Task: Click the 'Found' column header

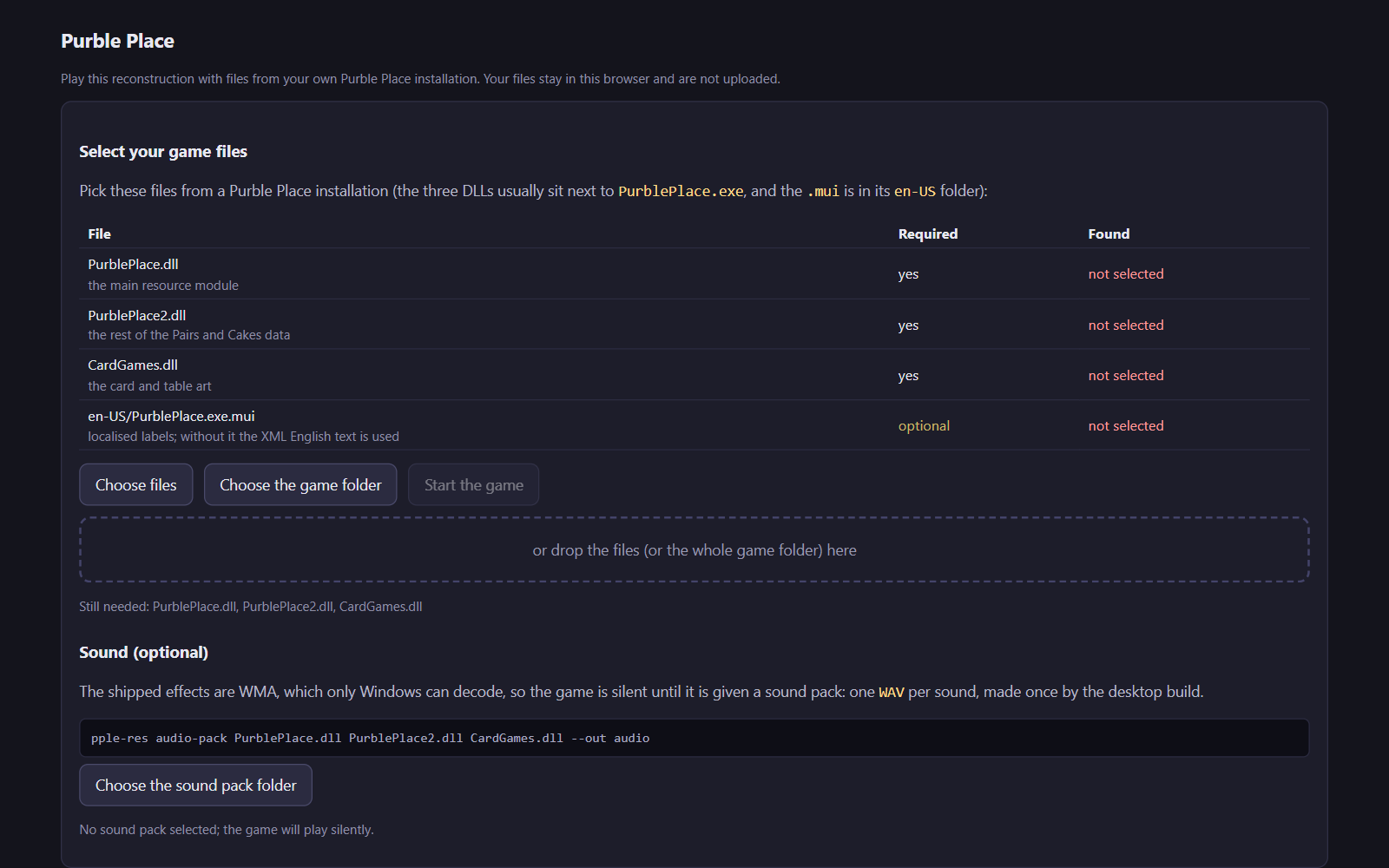Action: [1109, 233]
